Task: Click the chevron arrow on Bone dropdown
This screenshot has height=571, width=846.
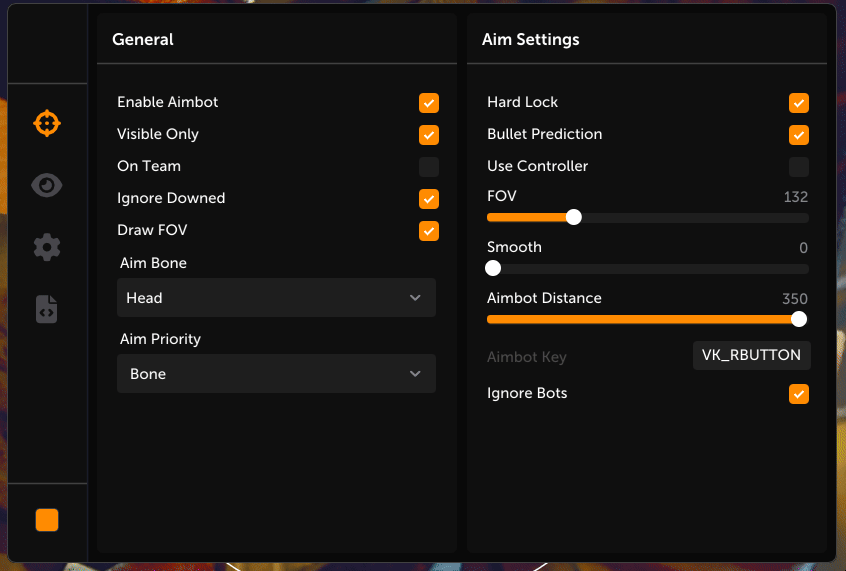Action: [416, 374]
